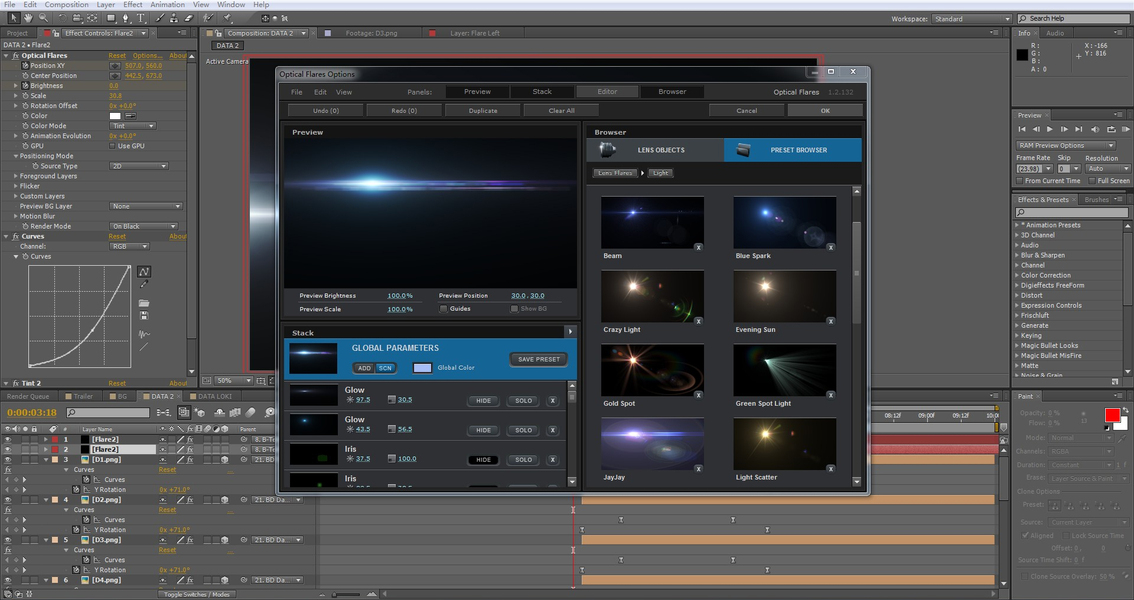Image resolution: width=1134 pixels, height=600 pixels.
Task: Open the Curves Channel RGB dropdown
Action: tap(129, 247)
